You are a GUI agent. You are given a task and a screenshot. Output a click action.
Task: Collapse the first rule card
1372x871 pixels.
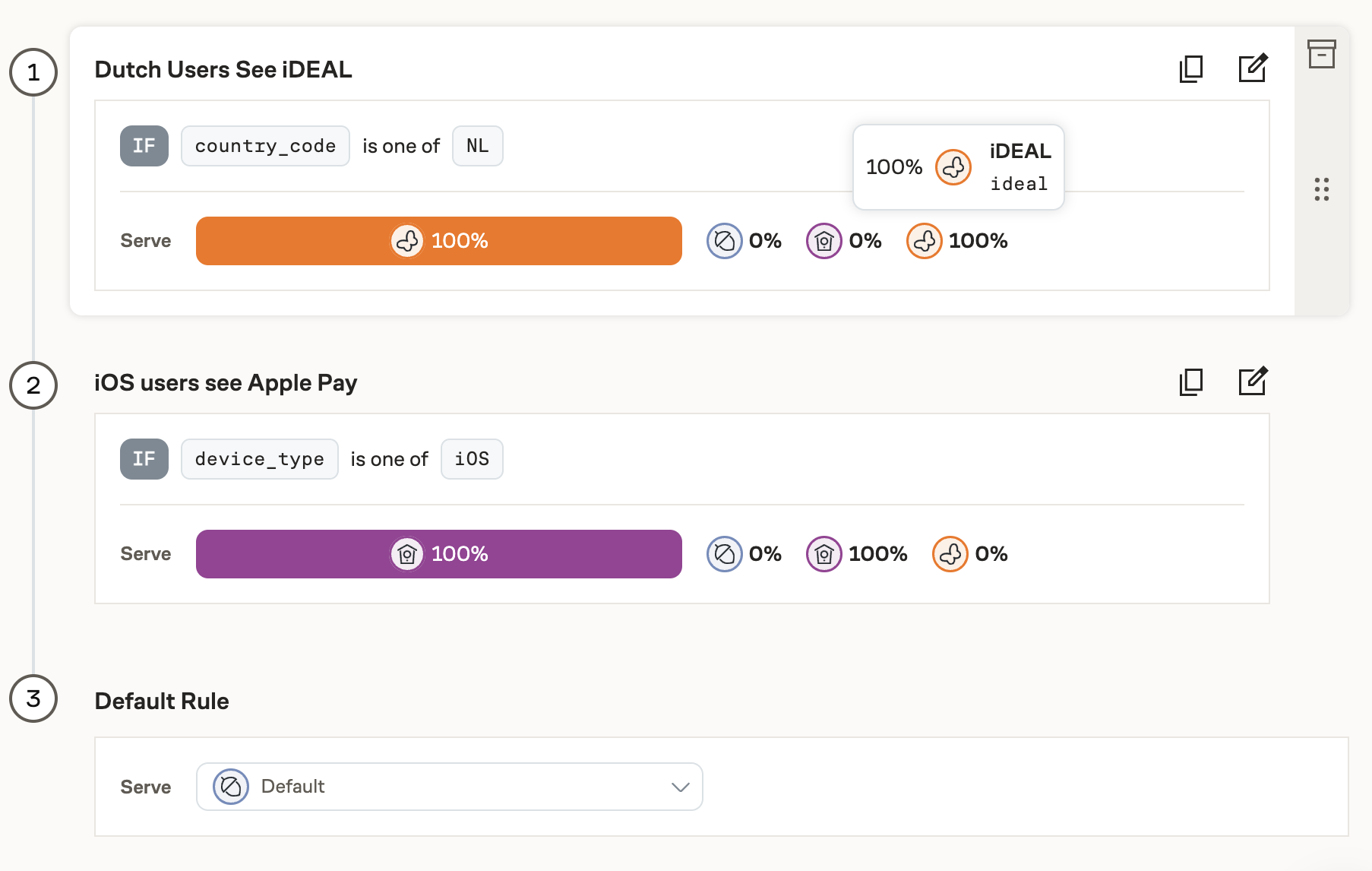(1321, 53)
